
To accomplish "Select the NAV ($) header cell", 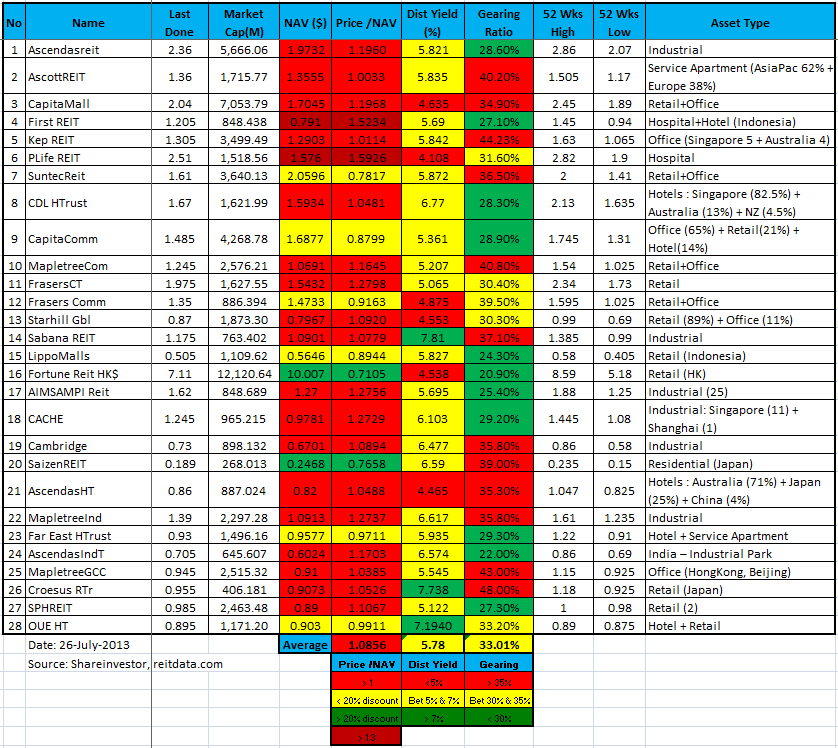I will [305, 23].
